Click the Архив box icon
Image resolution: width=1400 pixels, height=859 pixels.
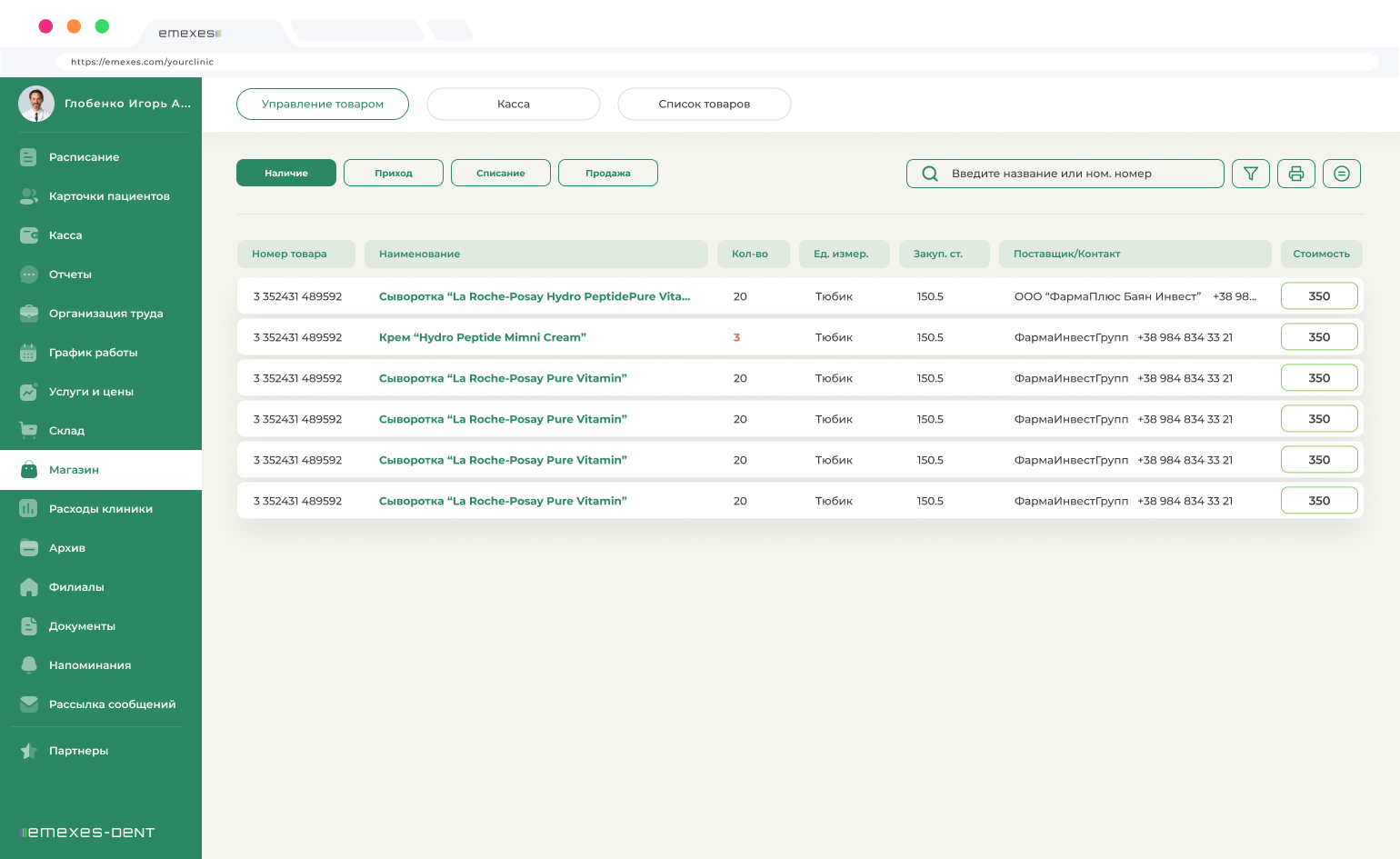coord(28,548)
